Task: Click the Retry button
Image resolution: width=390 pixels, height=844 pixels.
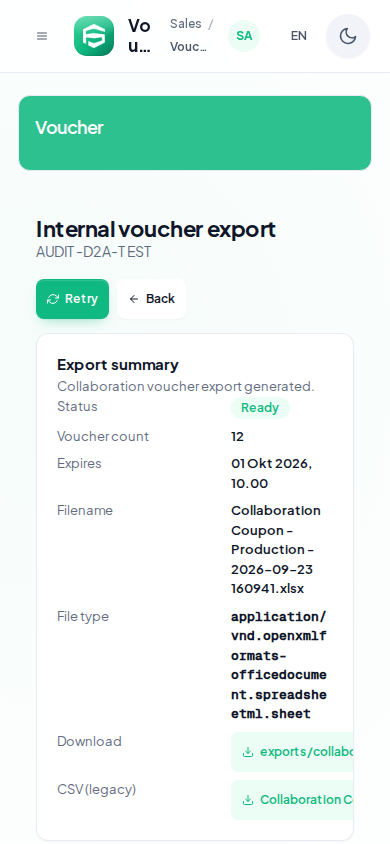Action: (x=73, y=299)
